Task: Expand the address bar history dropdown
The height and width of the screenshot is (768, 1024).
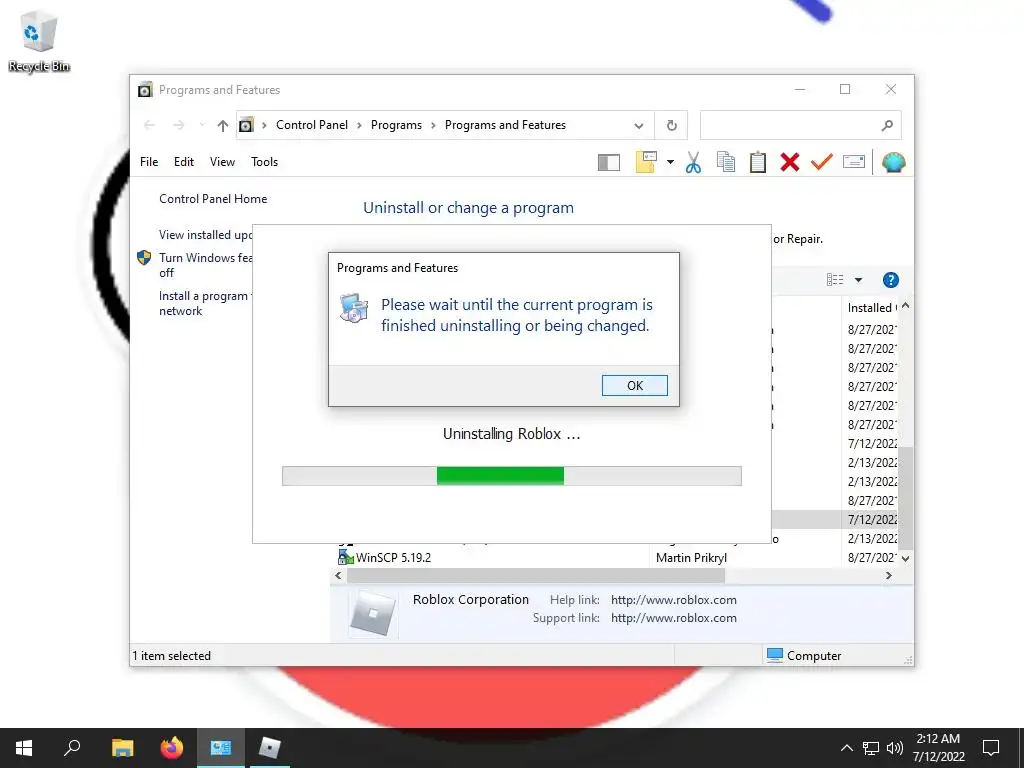Action: [639, 125]
